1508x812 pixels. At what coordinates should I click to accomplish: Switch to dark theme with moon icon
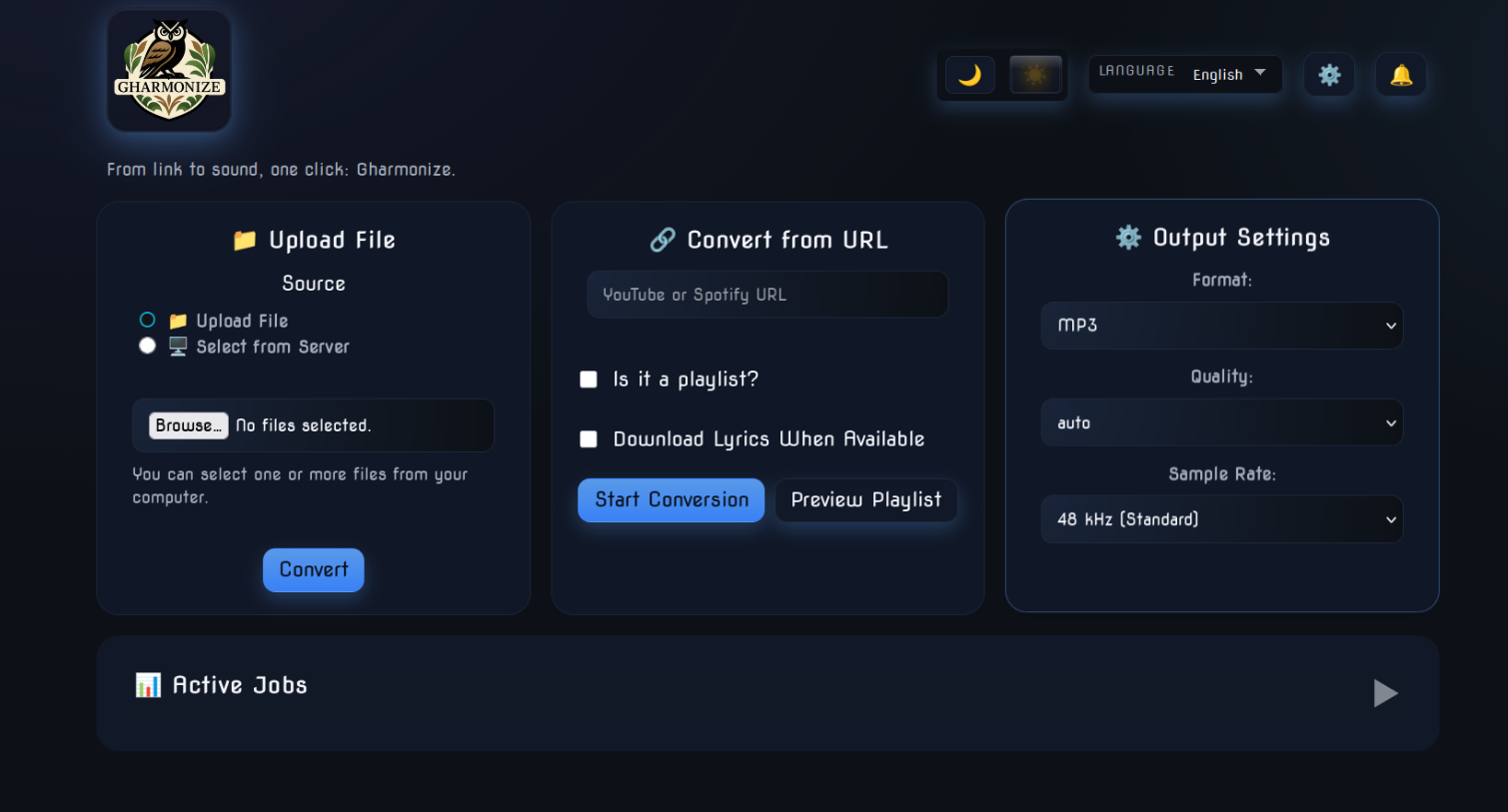tap(969, 74)
